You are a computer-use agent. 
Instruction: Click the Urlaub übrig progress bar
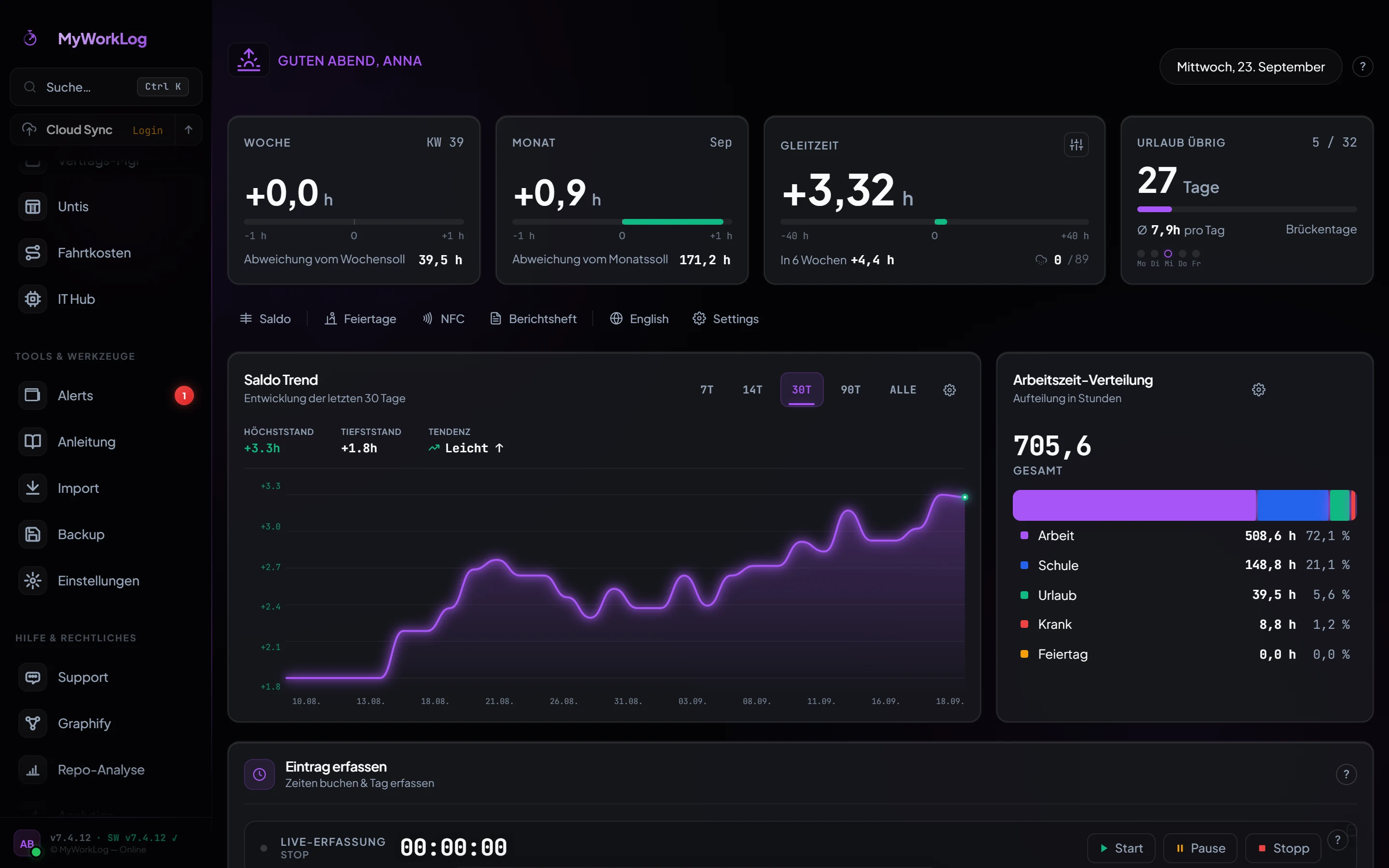[1247, 210]
